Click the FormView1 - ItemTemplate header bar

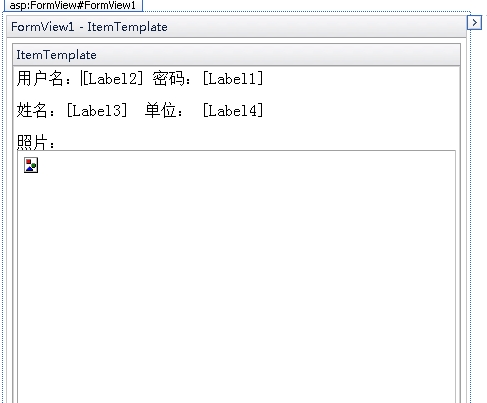point(236,27)
